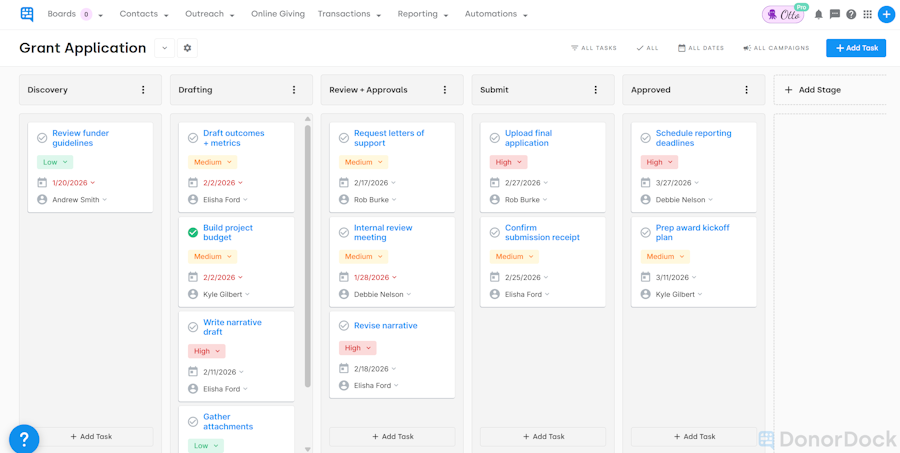Screen dimensions: 900x453
Task: Mark Upload final application task complete
Action: pyautogui.click(x=495, y=138)
